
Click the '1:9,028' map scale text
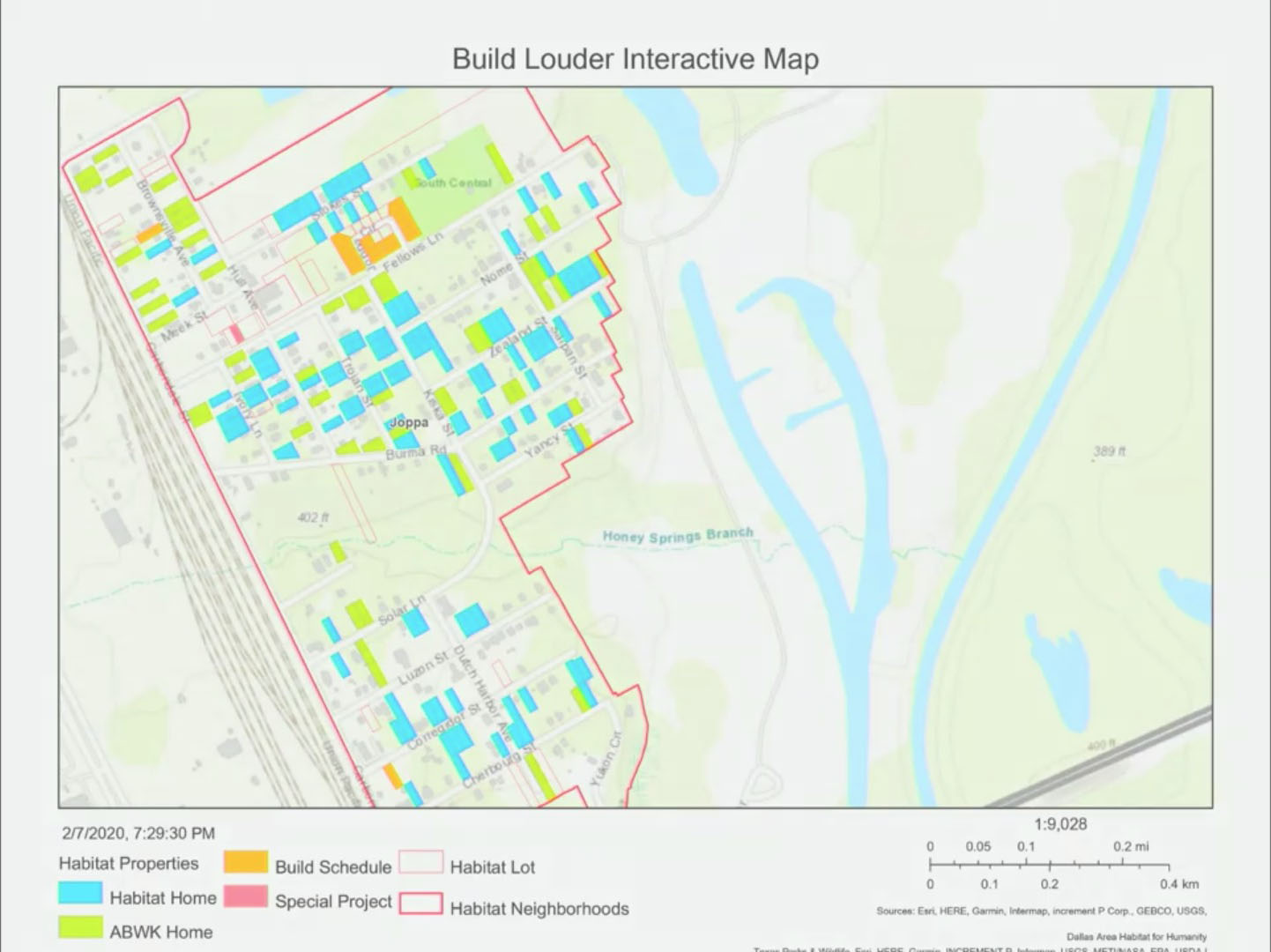(x=1060, y=824)
